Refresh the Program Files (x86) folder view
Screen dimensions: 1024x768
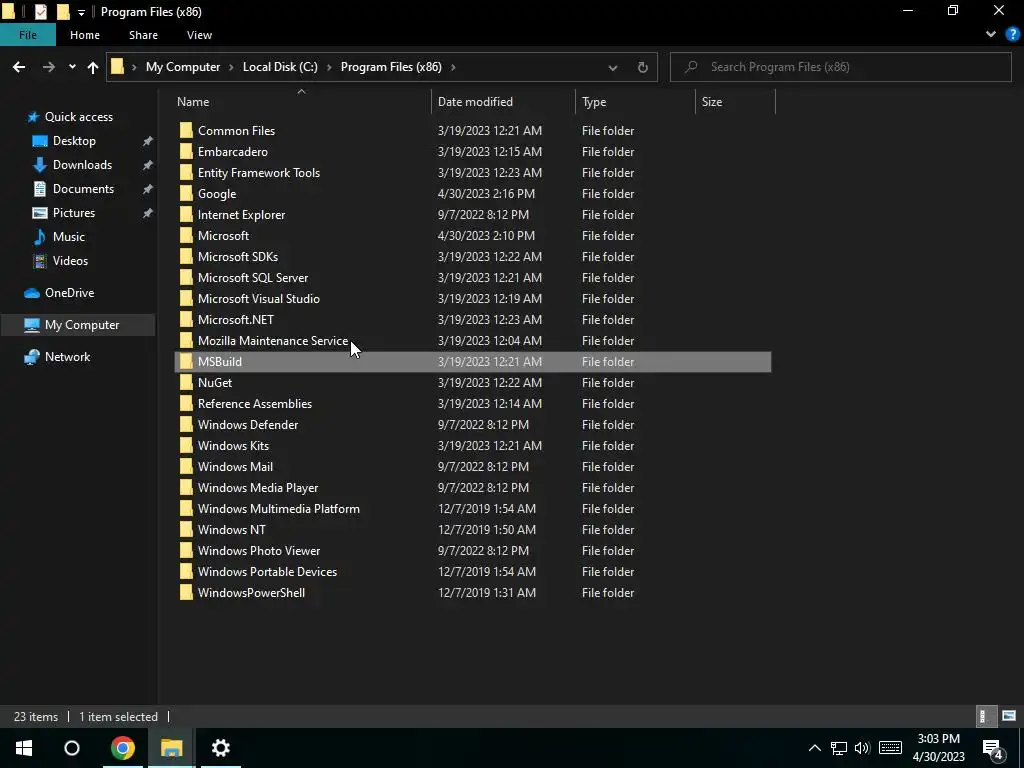click(643, 67)
